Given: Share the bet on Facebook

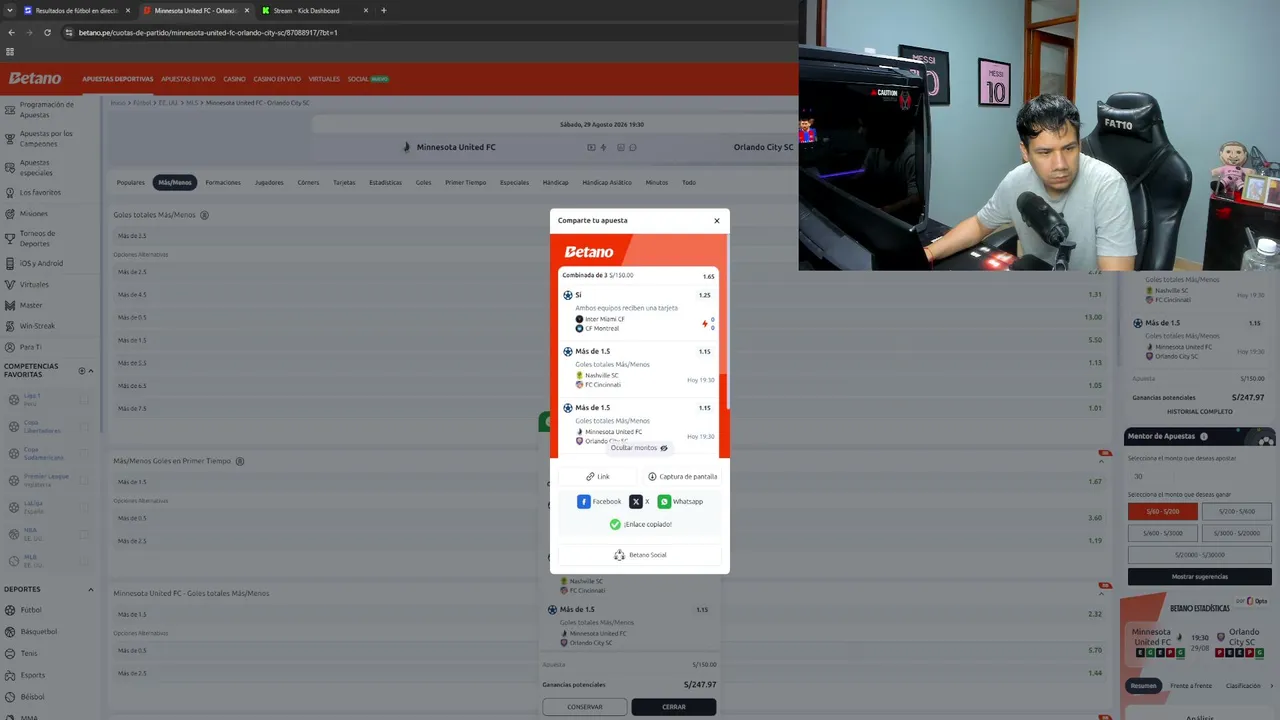Looking at the screenshot, I should (599, 502).
